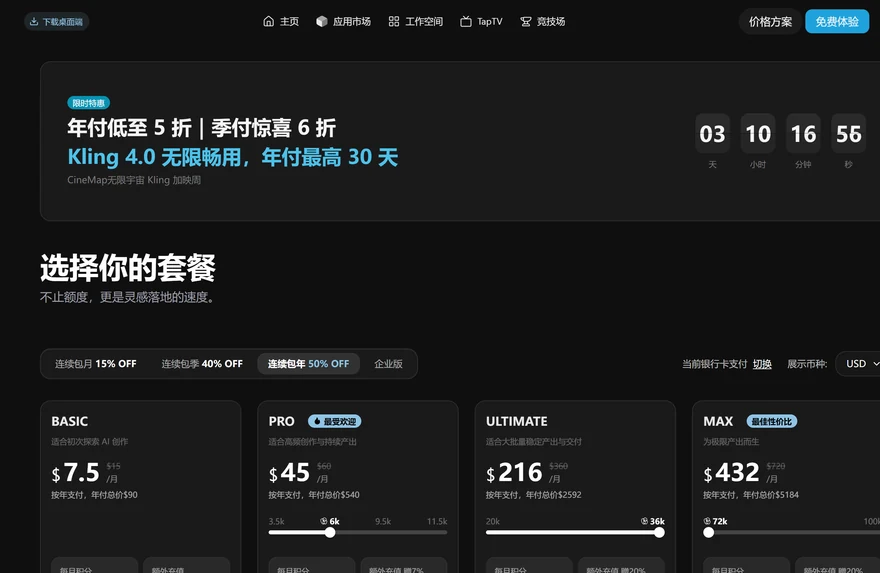Screen dimensions: 880x573
Task: Click the BASIC plan title
Action: click(x=70, y=421)
